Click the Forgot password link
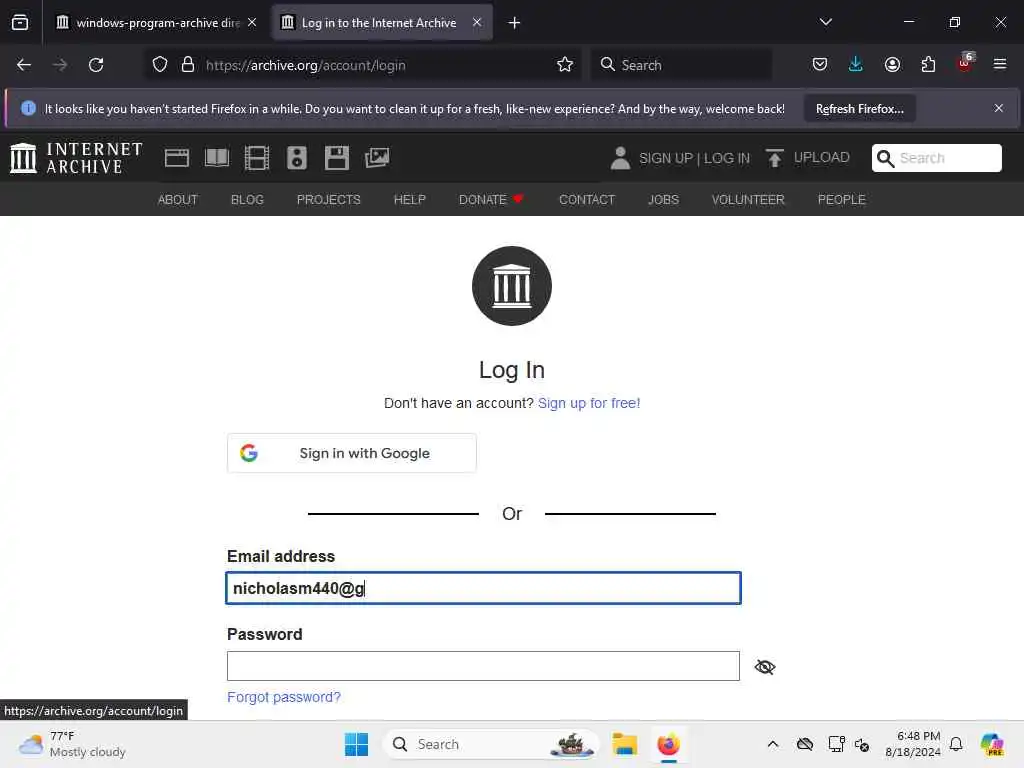The height and width of the screenshot is (768, 1024). point(283,697)
